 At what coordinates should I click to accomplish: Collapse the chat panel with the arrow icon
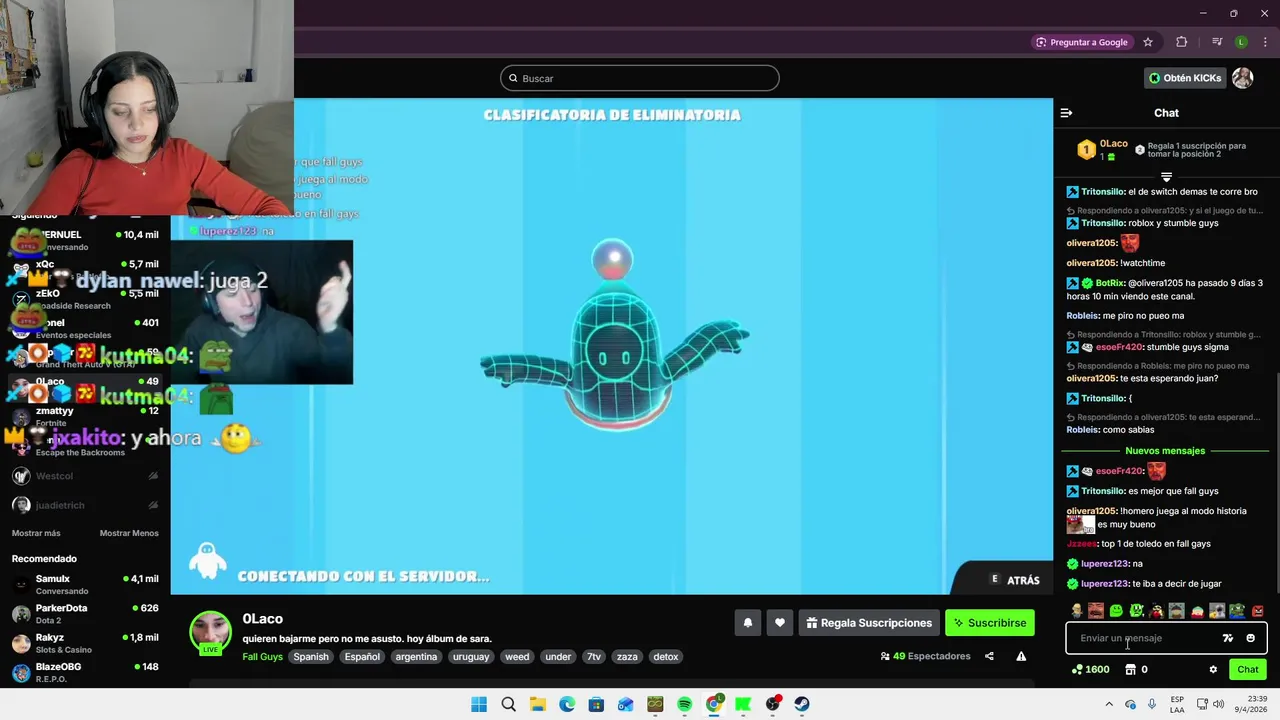tap(1066, 113)
